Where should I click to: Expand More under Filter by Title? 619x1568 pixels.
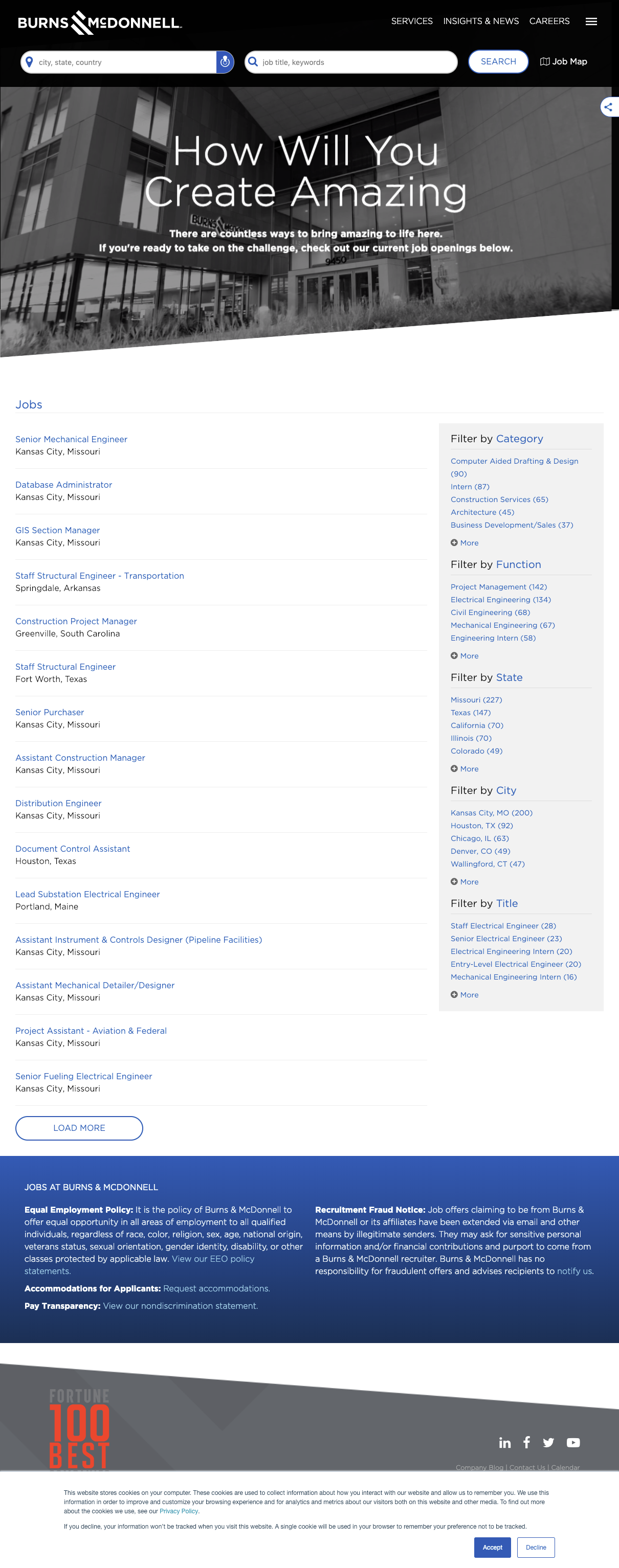tap(465, 995)
